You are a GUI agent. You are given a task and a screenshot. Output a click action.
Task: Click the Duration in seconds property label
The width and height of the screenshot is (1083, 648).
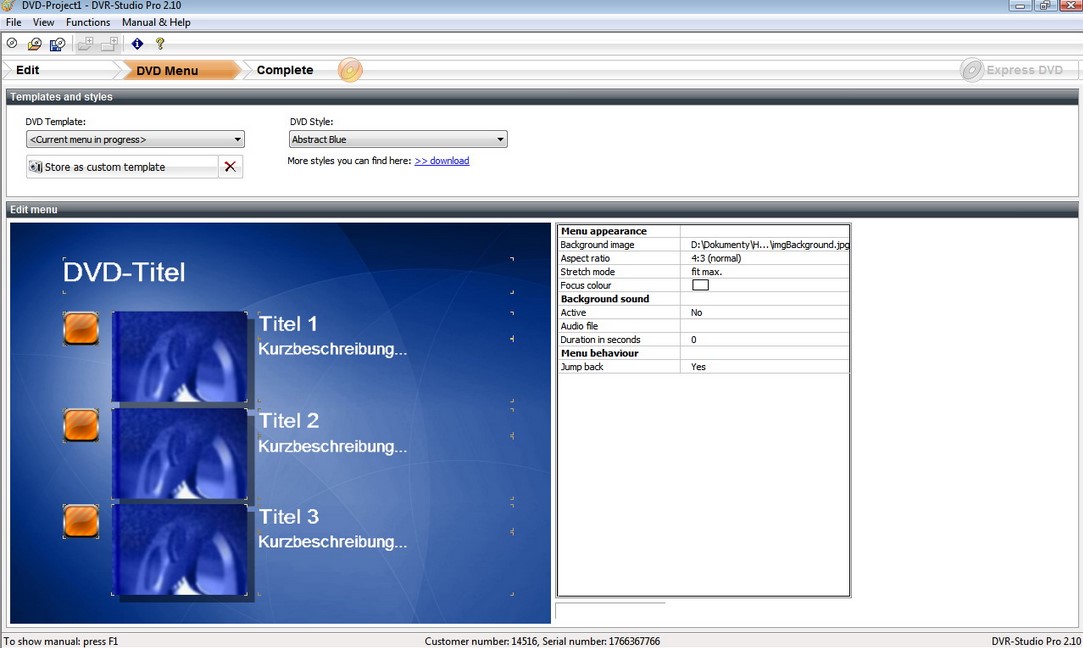click(600, 339)
